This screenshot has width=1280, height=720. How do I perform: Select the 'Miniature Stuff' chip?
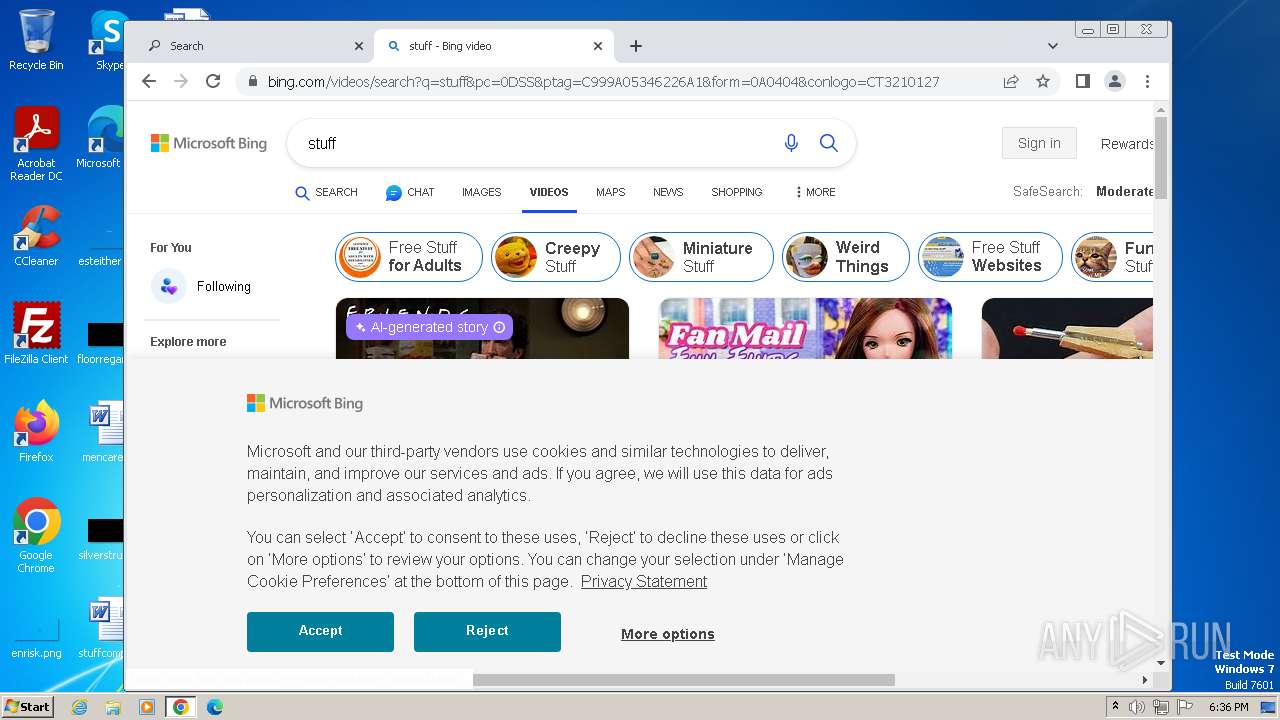coord(701,257)
